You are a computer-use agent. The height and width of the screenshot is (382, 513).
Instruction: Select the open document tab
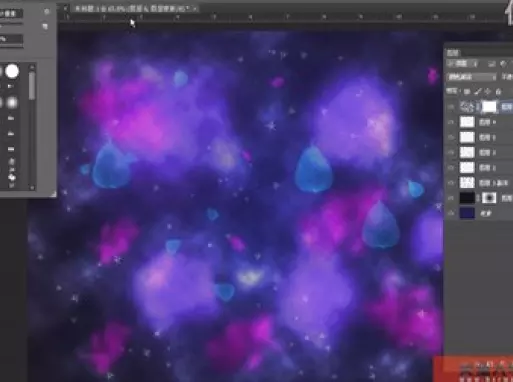pyautogui.click(x=134, y=8)
